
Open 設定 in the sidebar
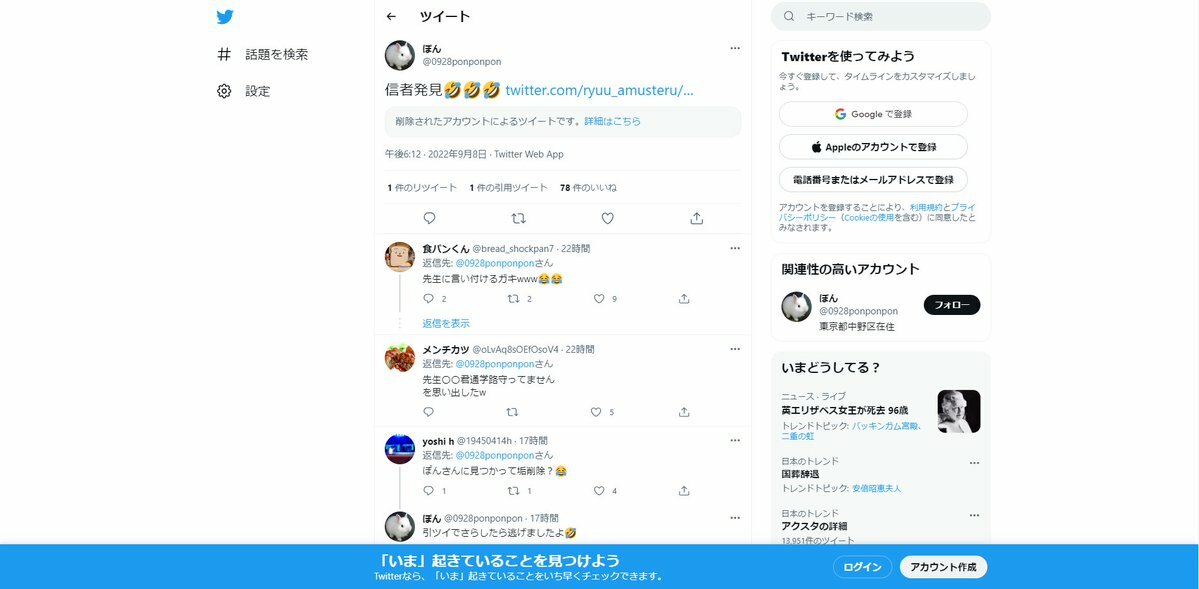coord(244,91)
